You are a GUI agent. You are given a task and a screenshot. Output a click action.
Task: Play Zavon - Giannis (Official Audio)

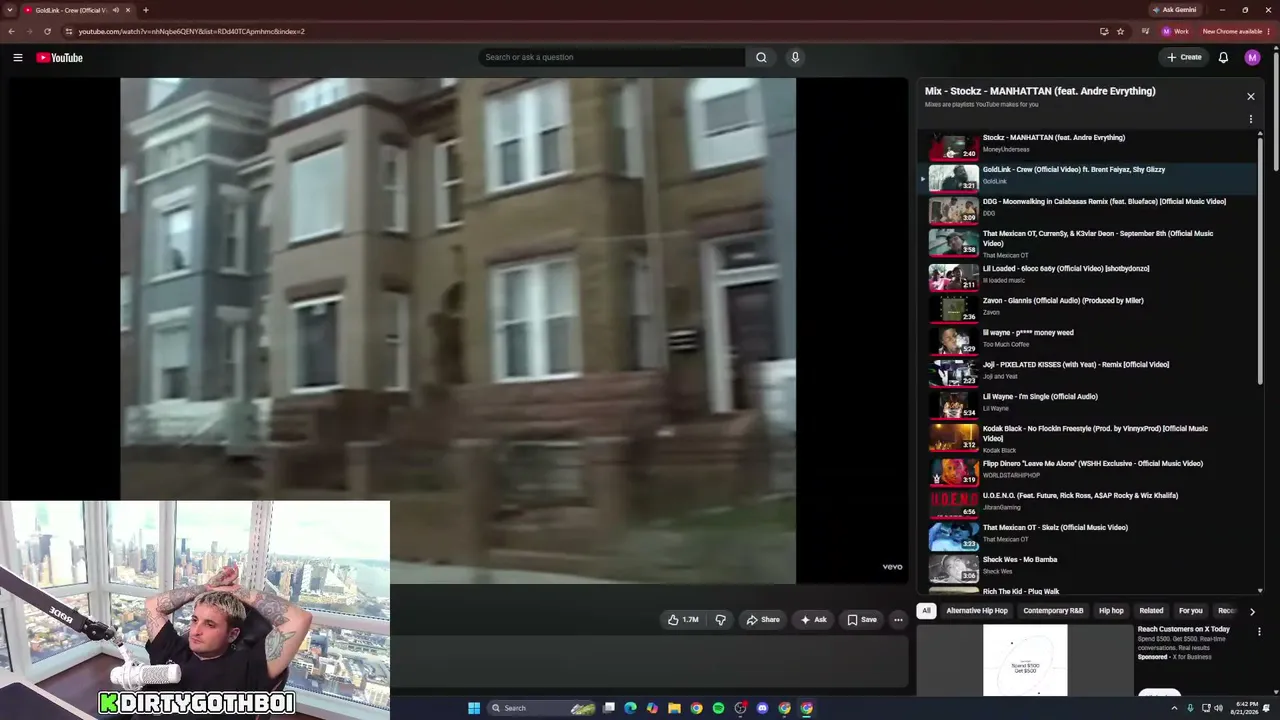click(1088, 309)
